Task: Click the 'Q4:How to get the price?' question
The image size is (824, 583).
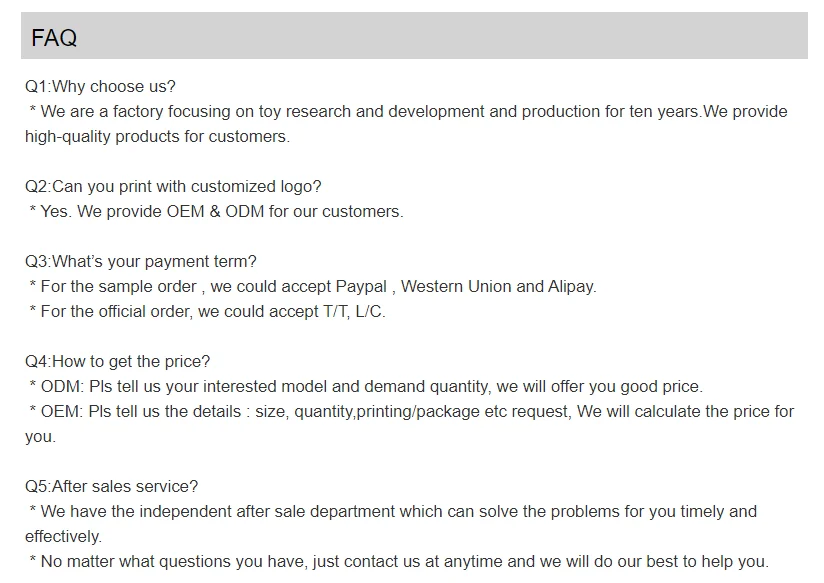Action: 118,361
